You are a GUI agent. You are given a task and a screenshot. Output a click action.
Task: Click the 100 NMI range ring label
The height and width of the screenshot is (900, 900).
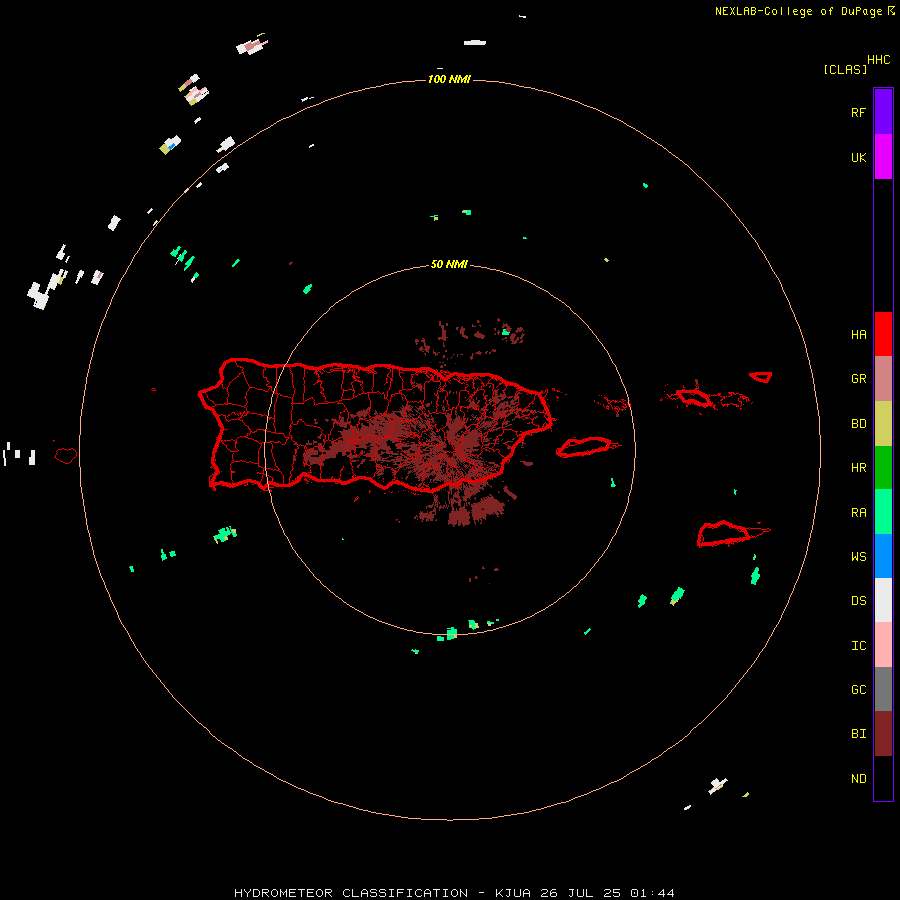pyautogui.click(x=449, y=79)
